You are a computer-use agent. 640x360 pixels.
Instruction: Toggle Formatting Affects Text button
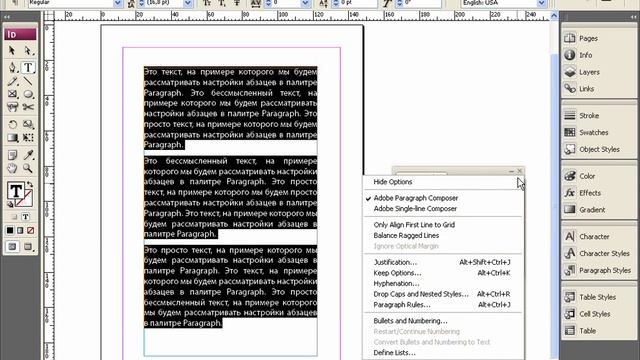click(25, 217)
